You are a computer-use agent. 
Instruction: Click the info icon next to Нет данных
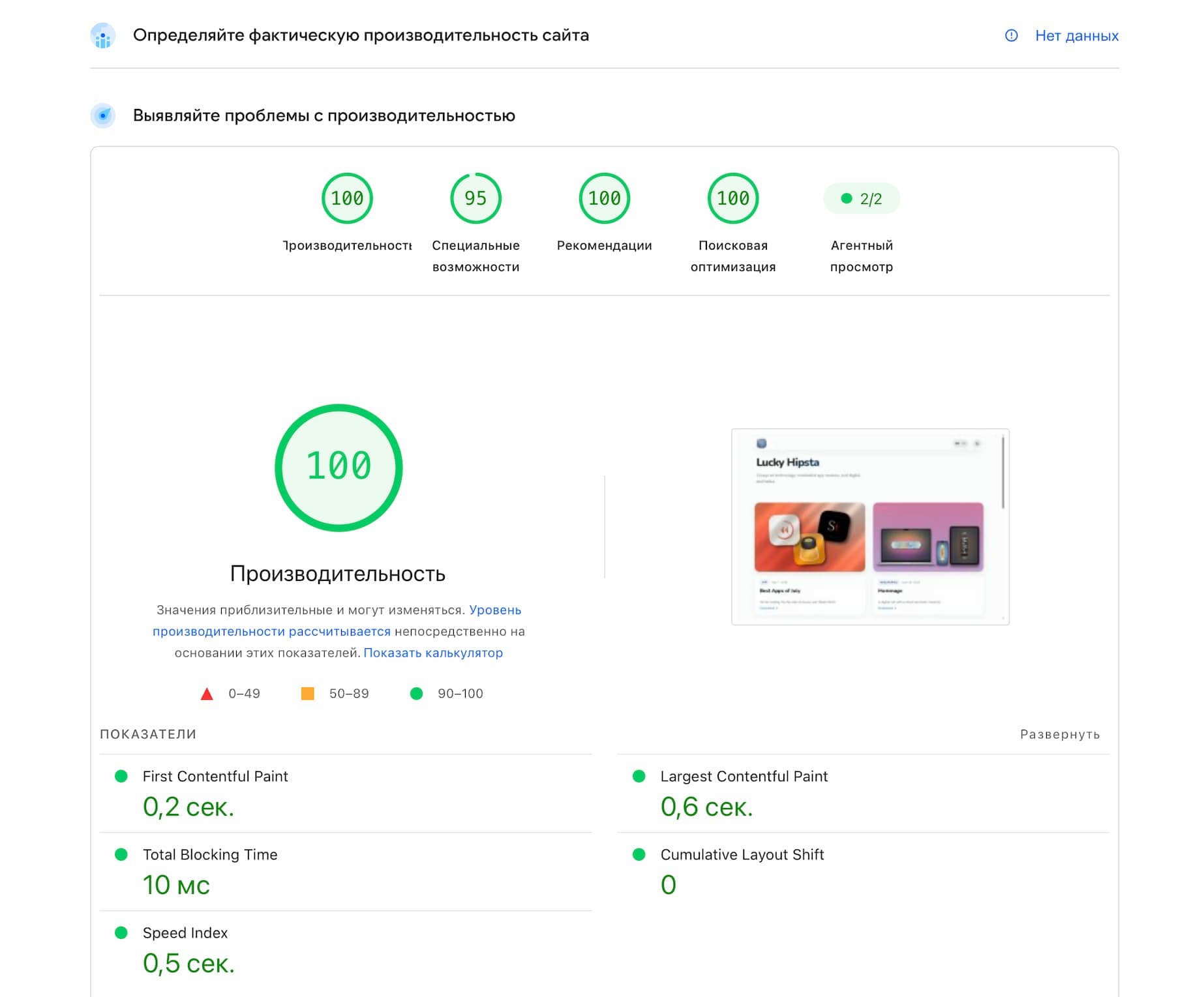pos(1011,36)
